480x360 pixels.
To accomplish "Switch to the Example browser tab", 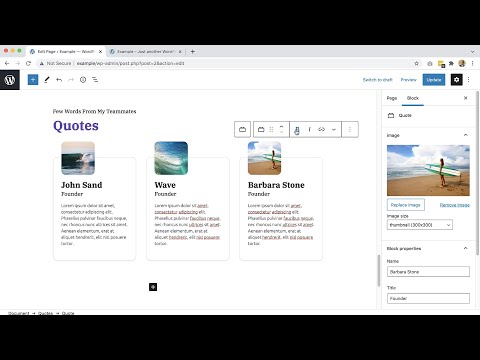I will click(x=145, y=52).
